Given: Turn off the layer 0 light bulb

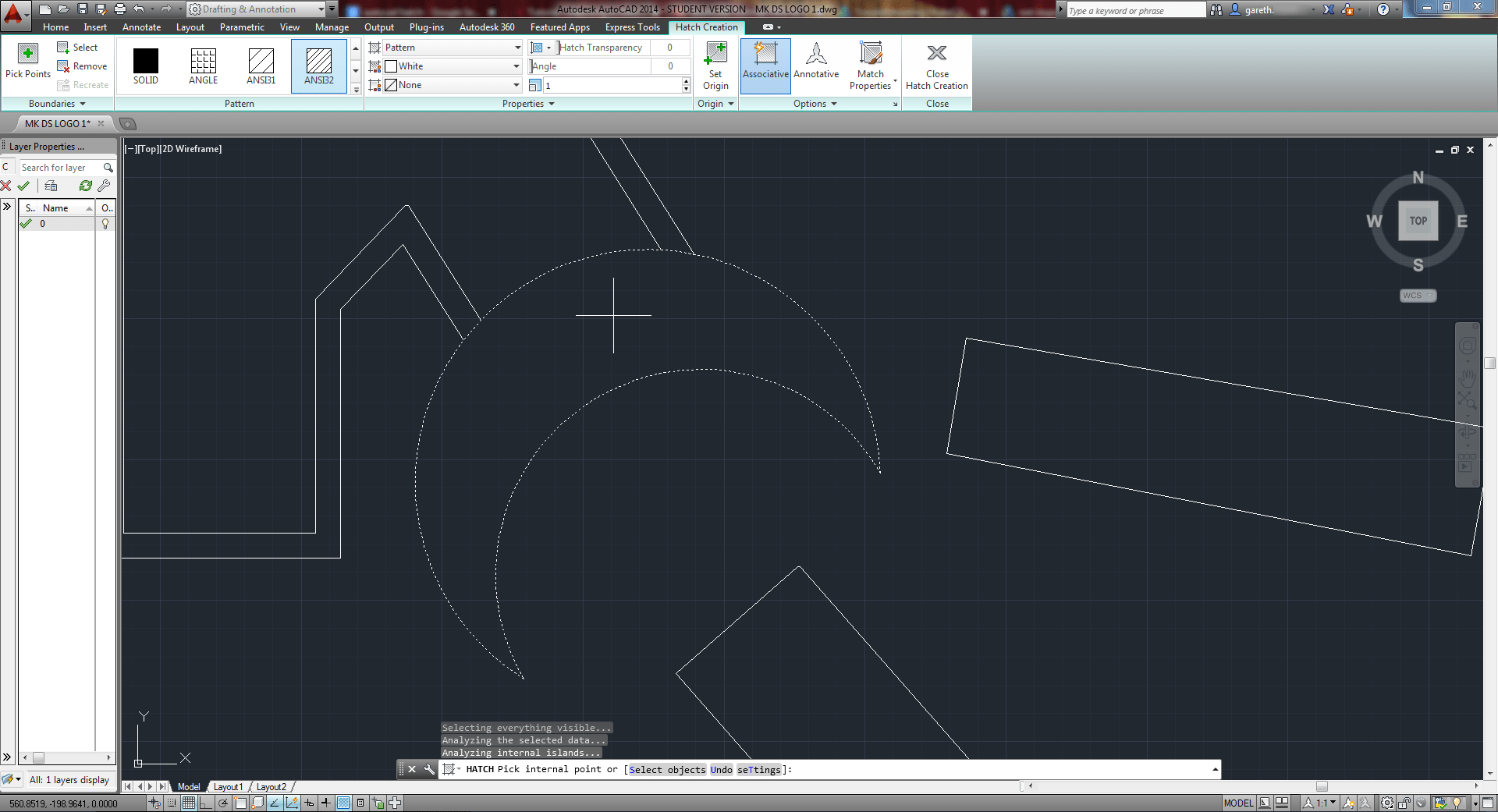Looking at the screenshot, I should point(105,224).
